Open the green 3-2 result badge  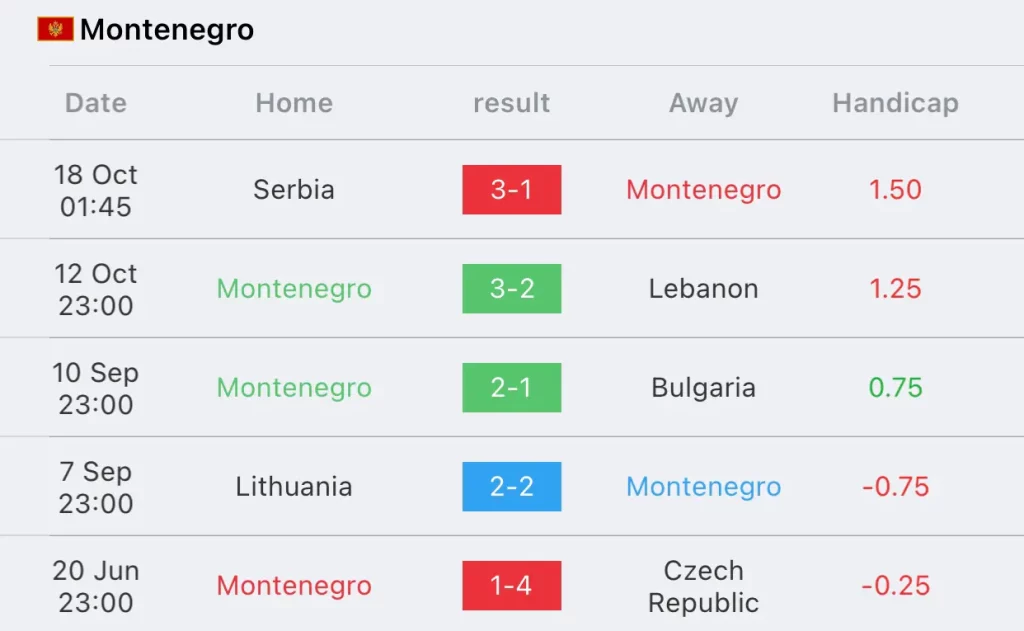click(x=511, y=289)
